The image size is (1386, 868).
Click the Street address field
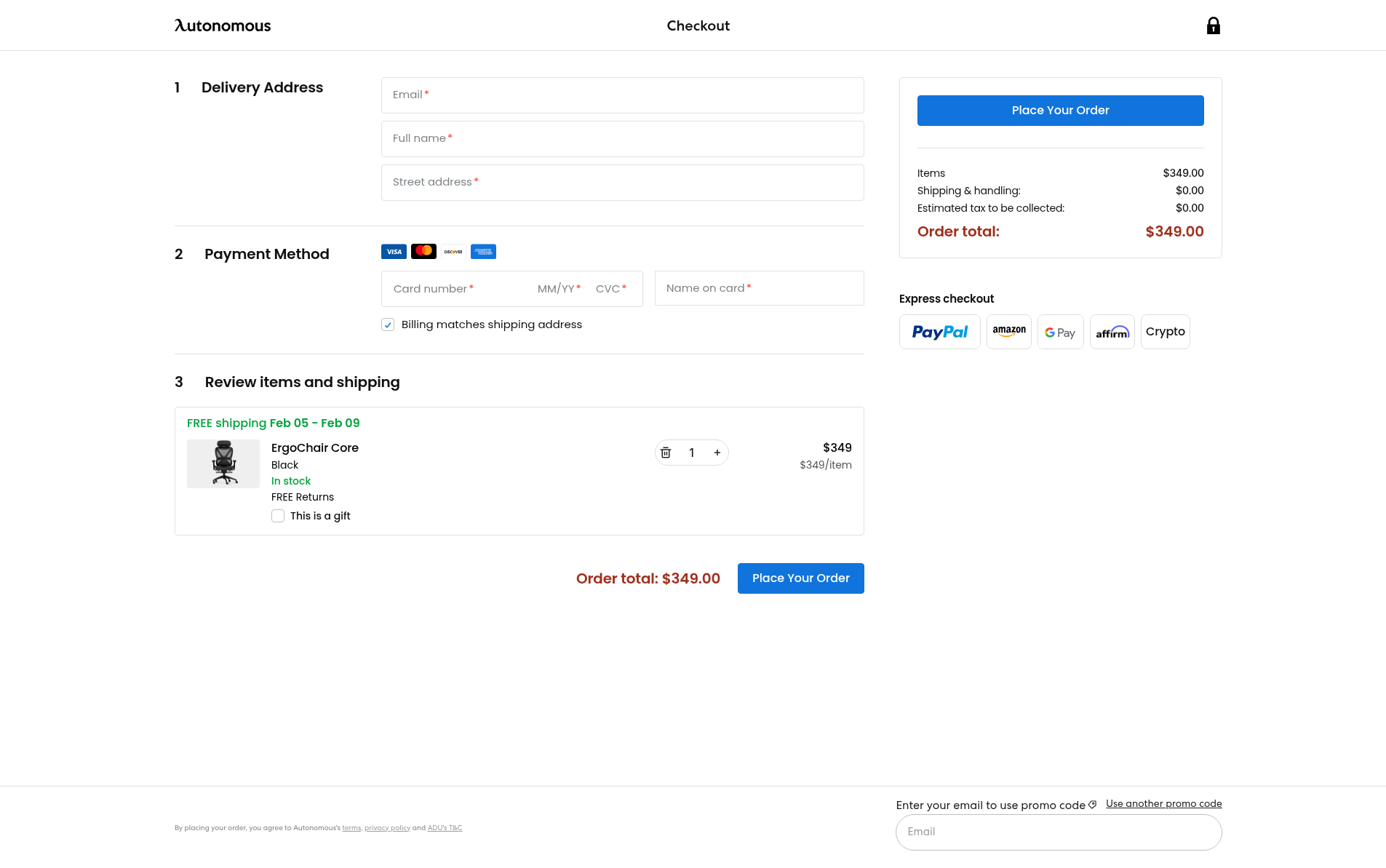(622, 183)
